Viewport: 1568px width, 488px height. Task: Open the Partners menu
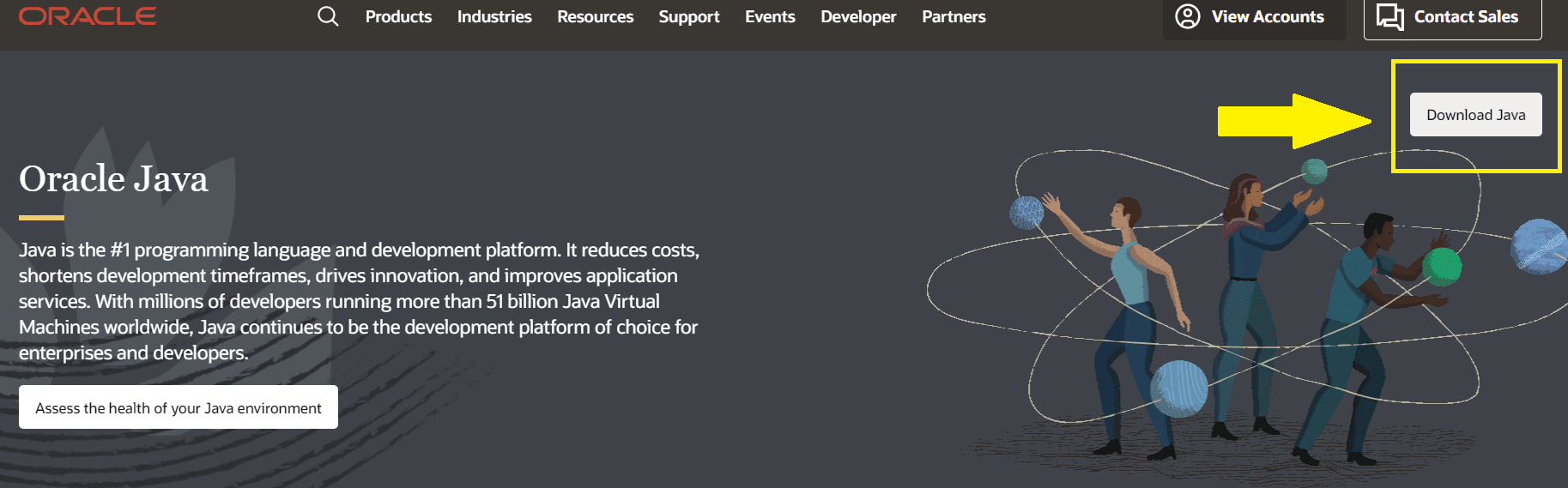(954, 16)
